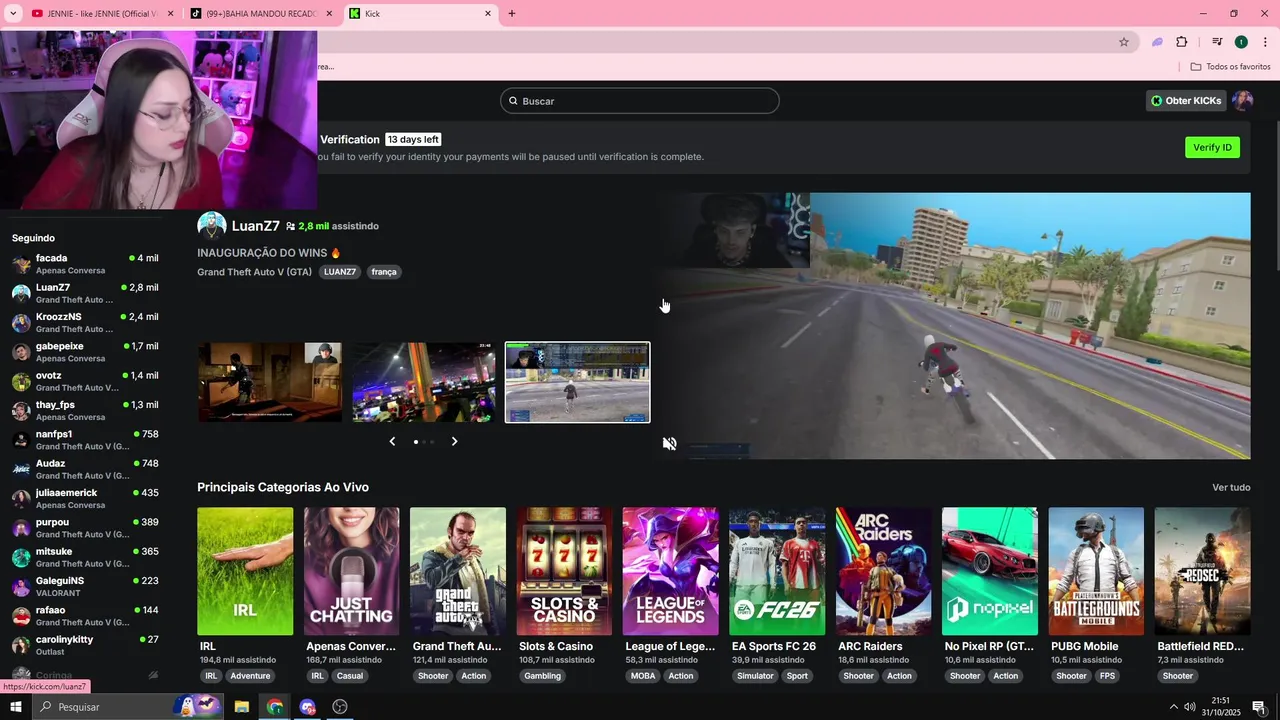Open Audaz channel in sidebar
Screen dimensions: 1280x720
click(x=85, y=469)
